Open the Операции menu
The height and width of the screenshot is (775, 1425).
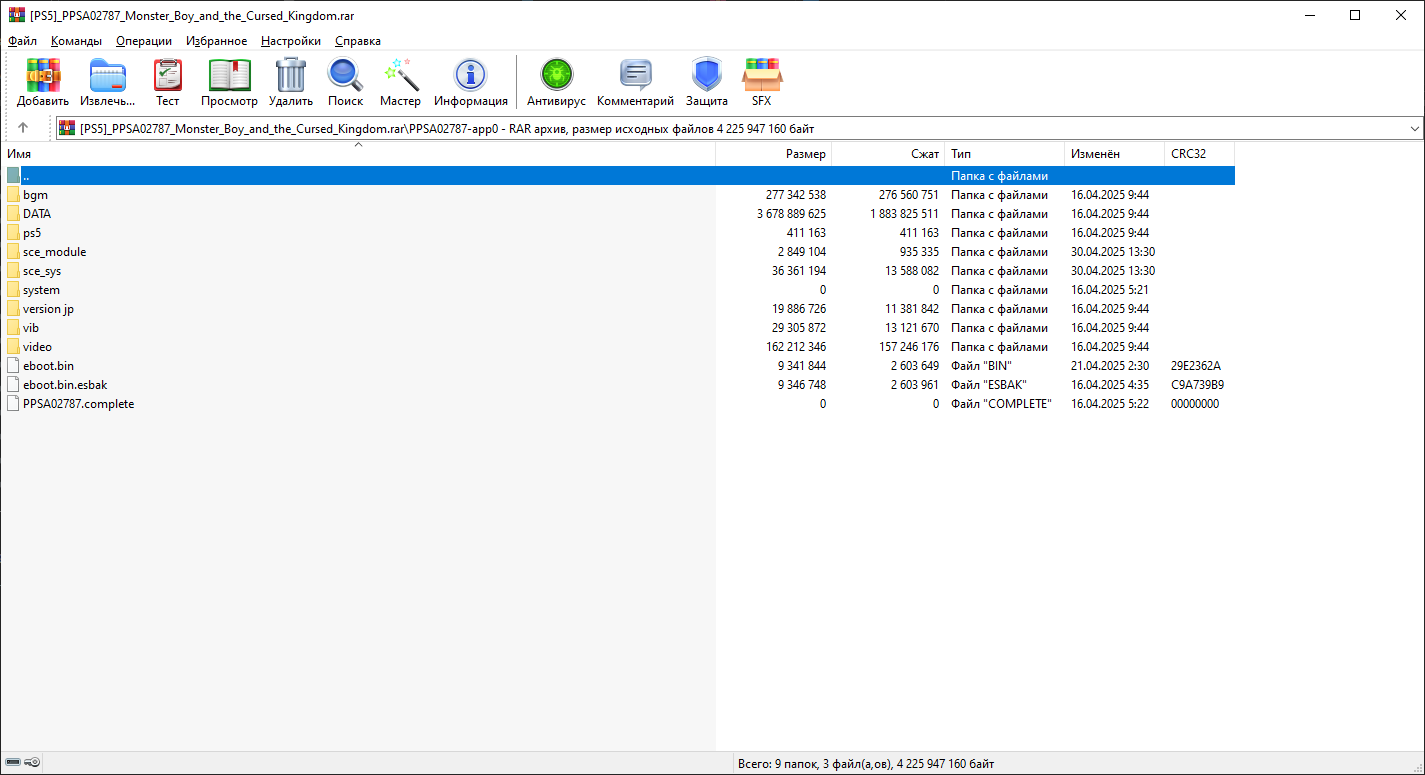click(x=144, y=41)
